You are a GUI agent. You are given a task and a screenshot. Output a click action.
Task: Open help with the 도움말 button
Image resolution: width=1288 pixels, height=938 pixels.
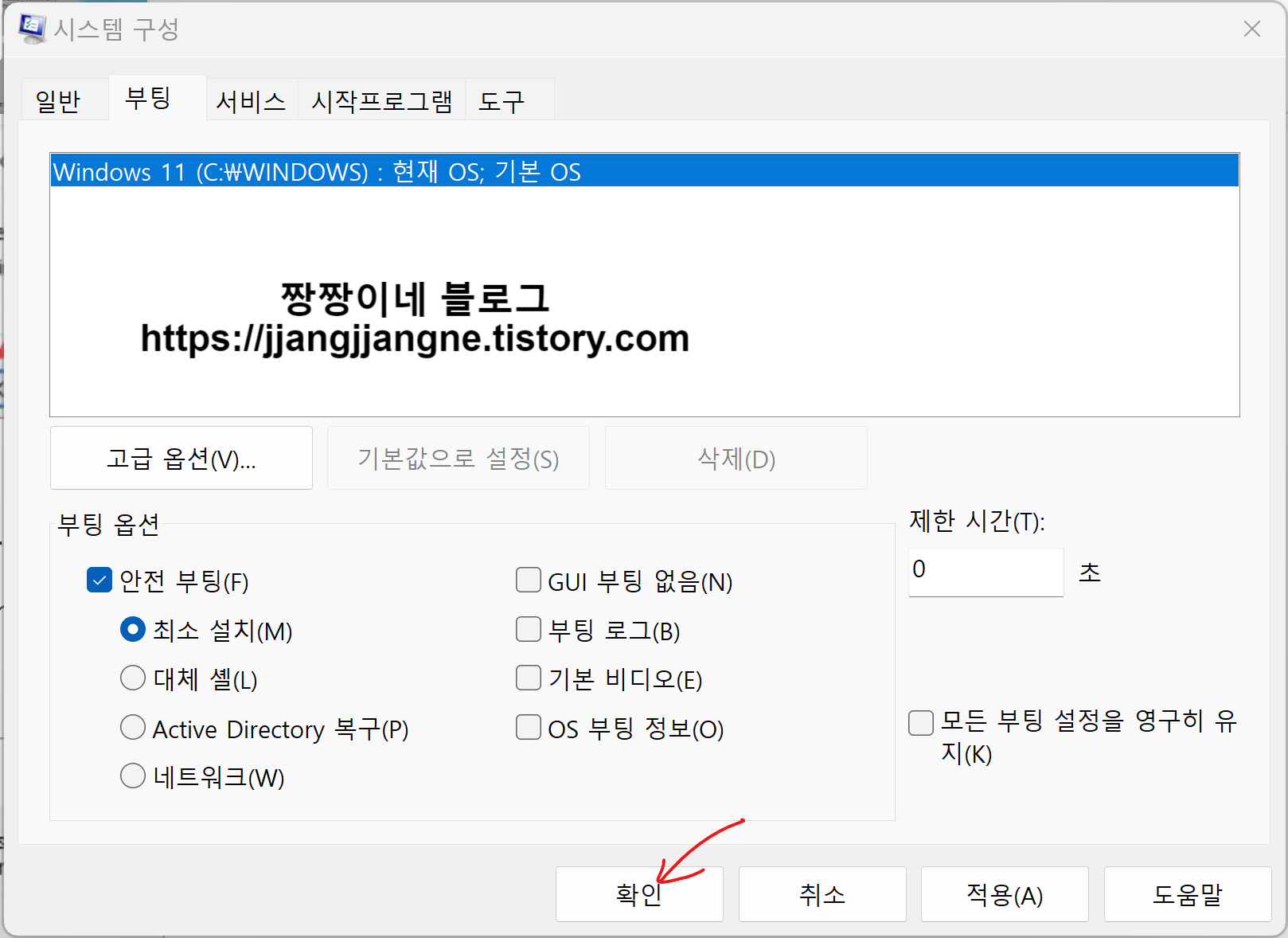(x=1188, y=894)
